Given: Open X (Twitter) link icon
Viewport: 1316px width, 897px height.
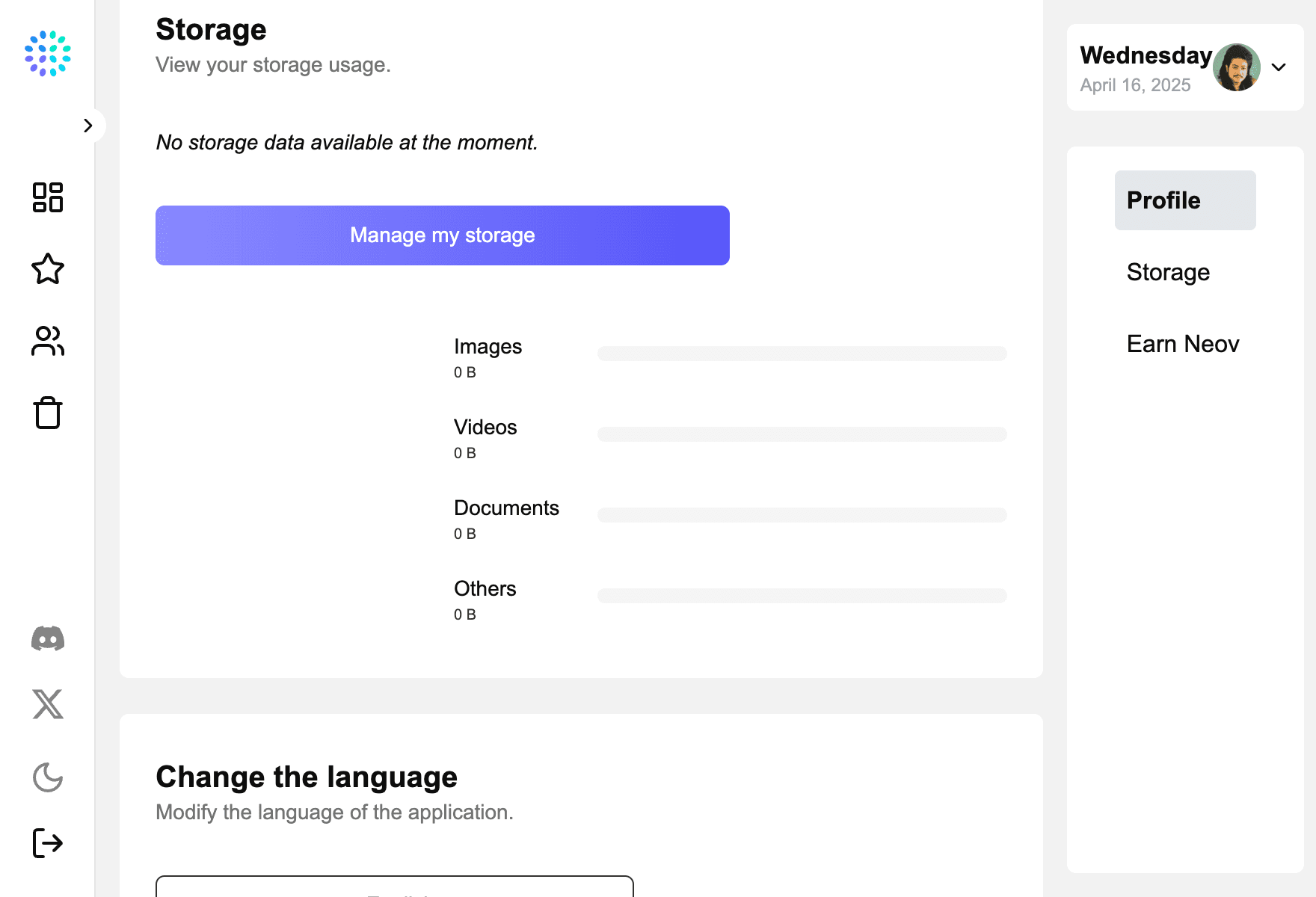Looking at the screenshot, I should coord(48,704).
